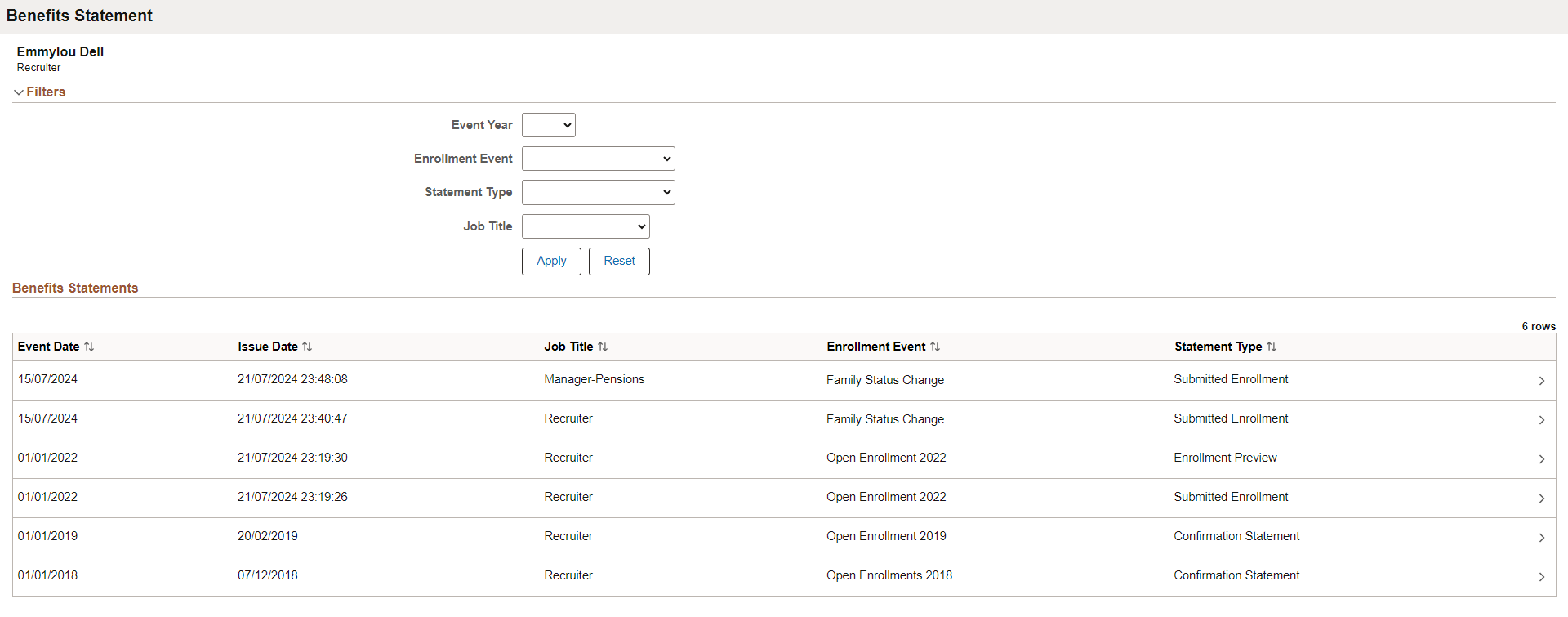Click issue date 07/12/2018
This screenshot has height=617, width=1568.
click(268, 575)
